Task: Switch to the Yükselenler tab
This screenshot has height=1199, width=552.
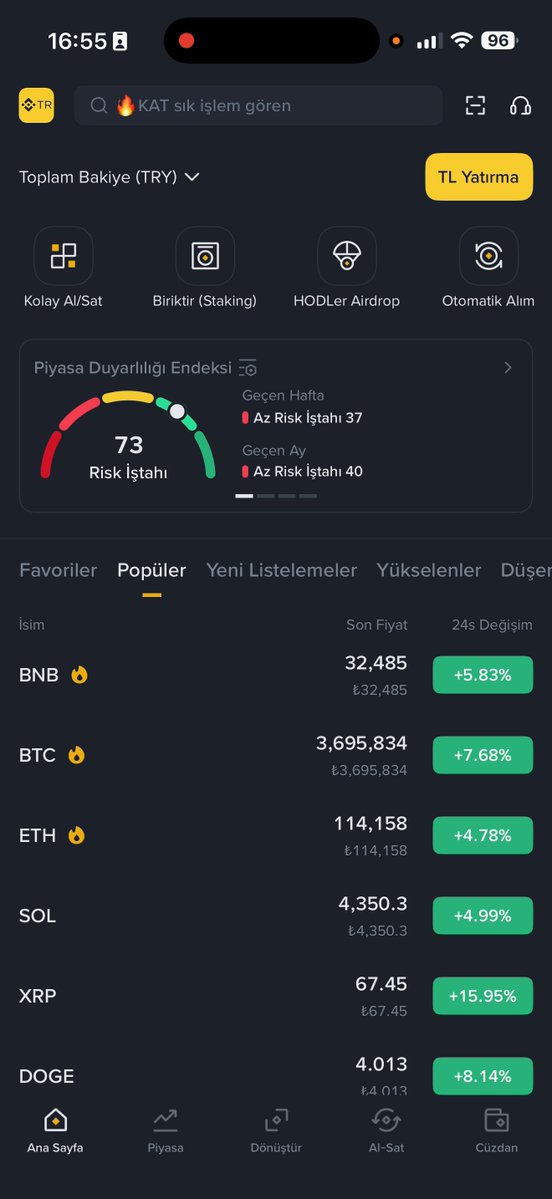Action: (429, 570)
